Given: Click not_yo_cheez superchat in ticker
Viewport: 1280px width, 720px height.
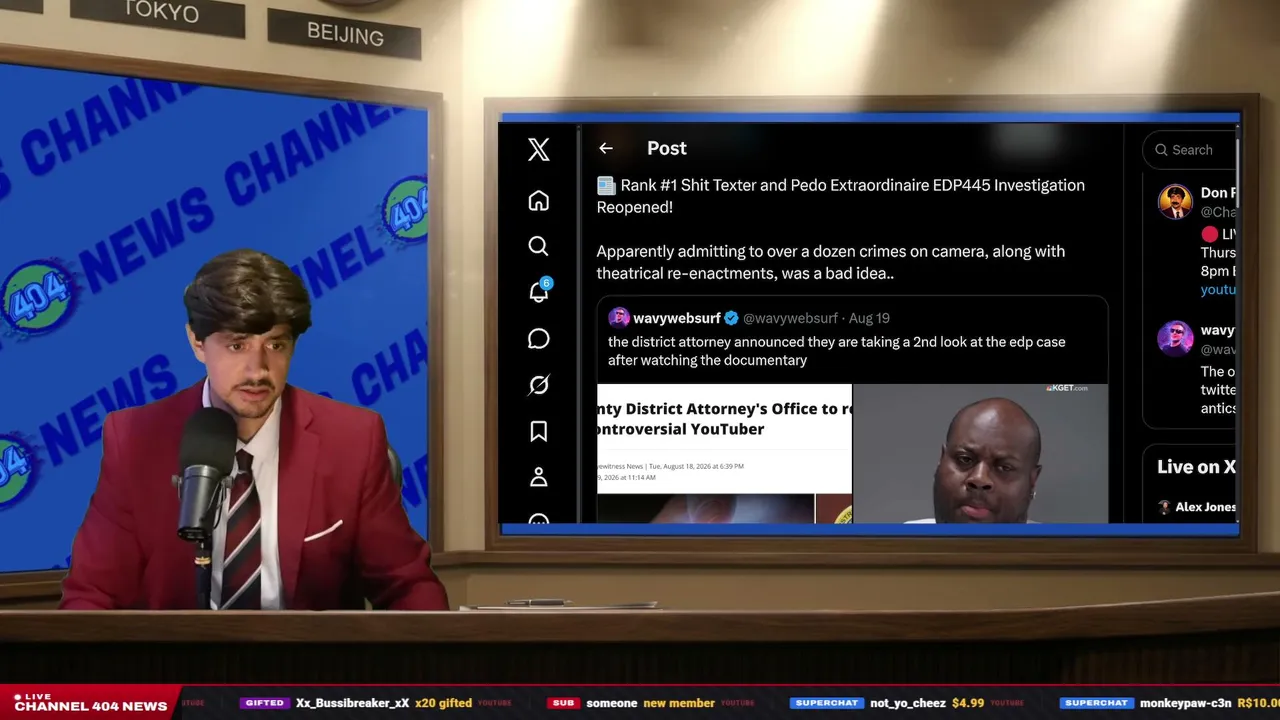Looking at the screenshot, I should pos(907,703).
